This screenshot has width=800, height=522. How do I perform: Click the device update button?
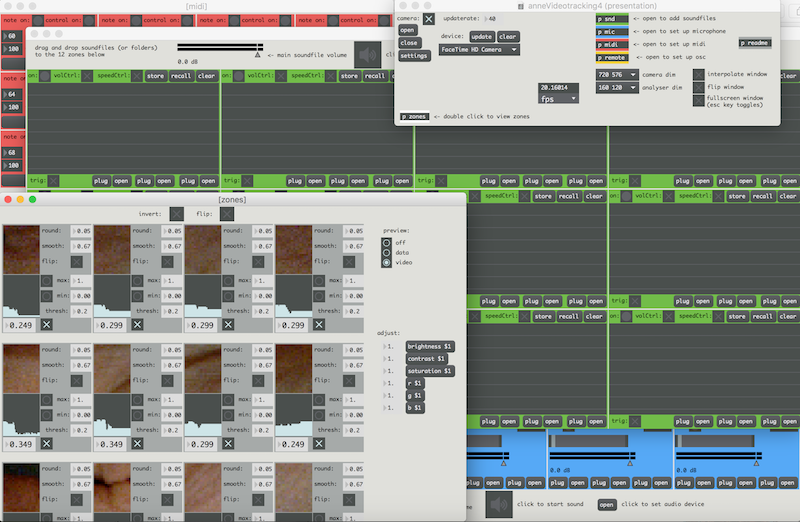[x=481, y=37]
